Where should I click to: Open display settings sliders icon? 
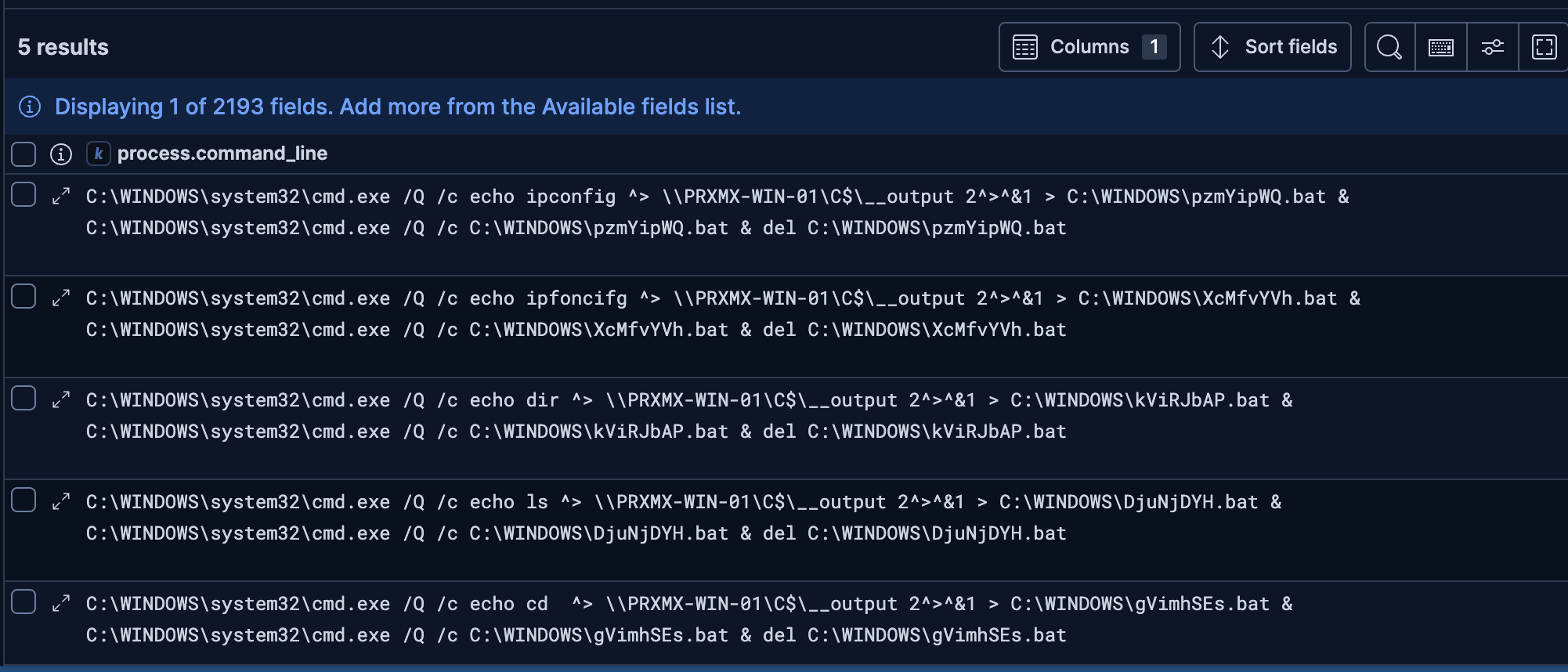[1493, 47]
